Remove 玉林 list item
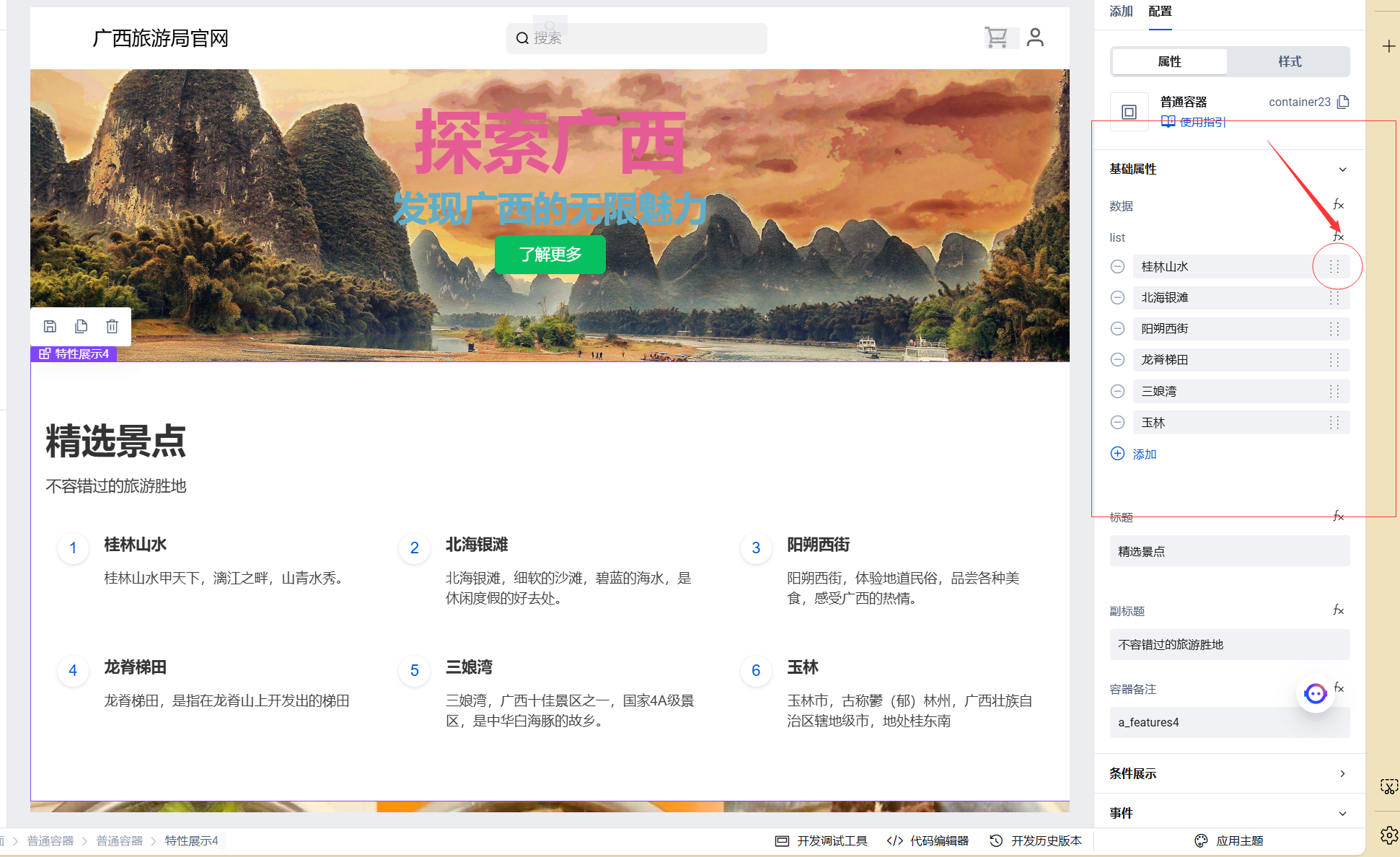Screen dimensions: 1400x857 click(1117, 423)
